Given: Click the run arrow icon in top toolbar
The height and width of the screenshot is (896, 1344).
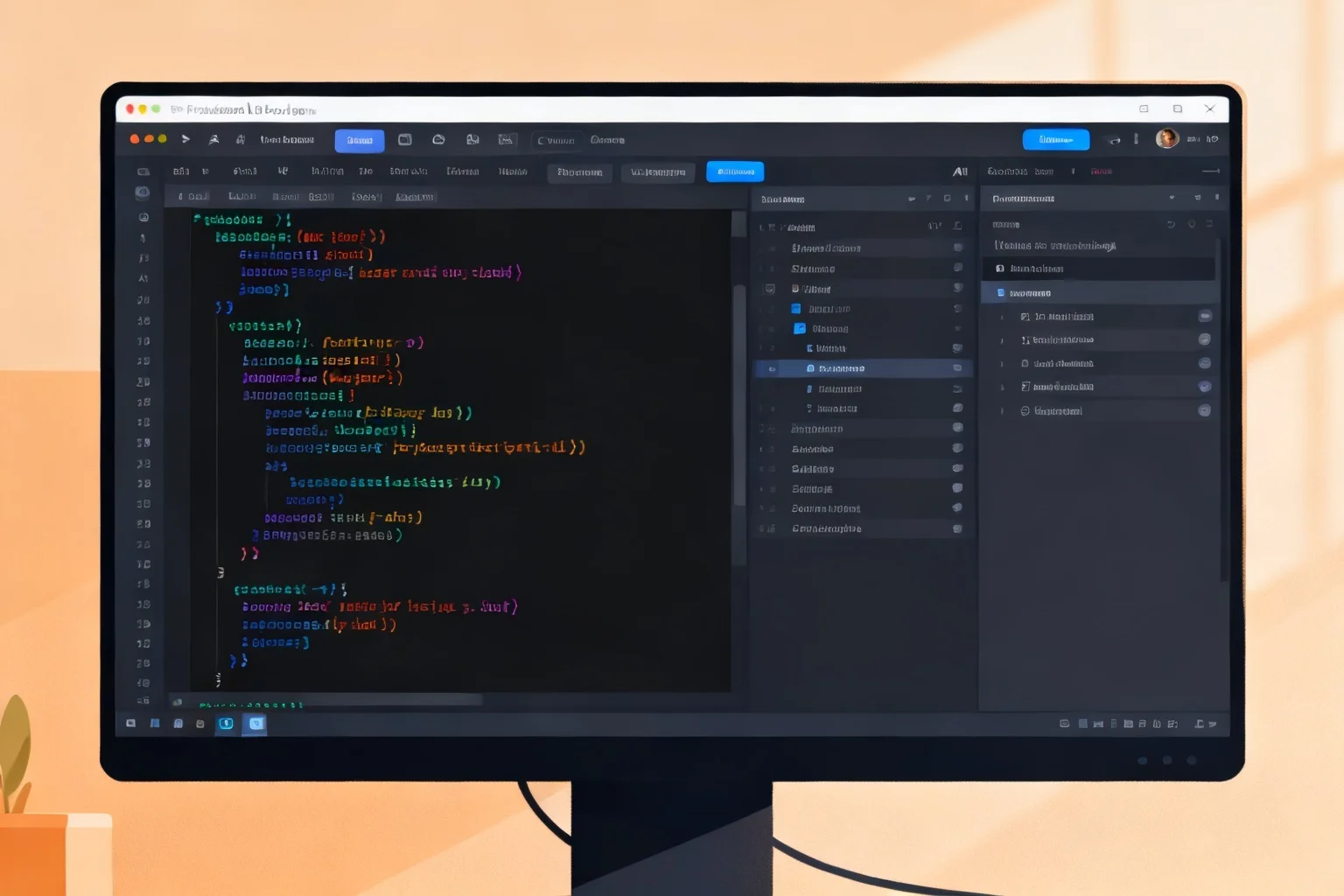Looking at the screenshot, I should click(x=185, y=139).
